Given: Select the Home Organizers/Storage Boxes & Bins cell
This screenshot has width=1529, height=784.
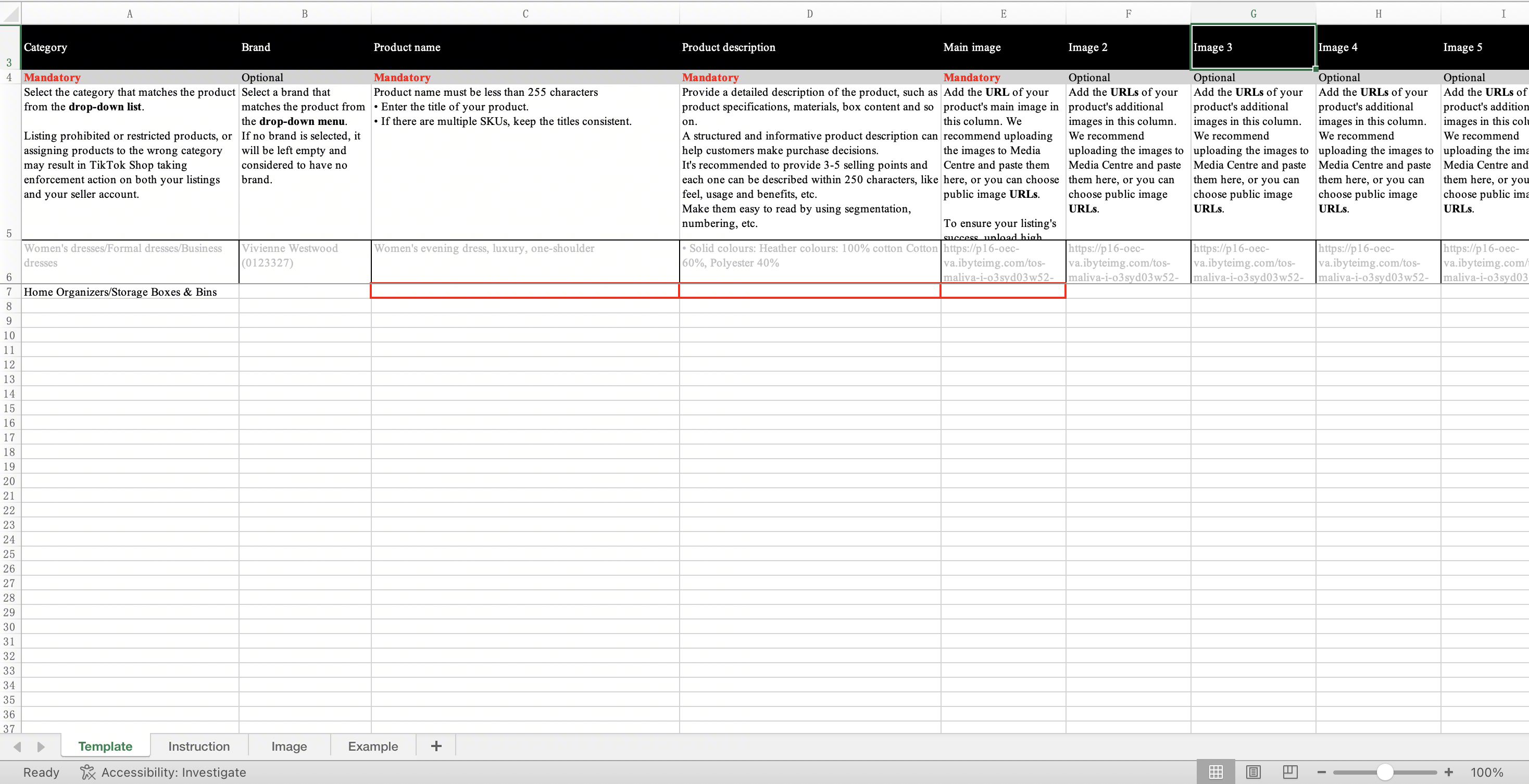Looking at the screenshot, I should (x=130, y=292).
